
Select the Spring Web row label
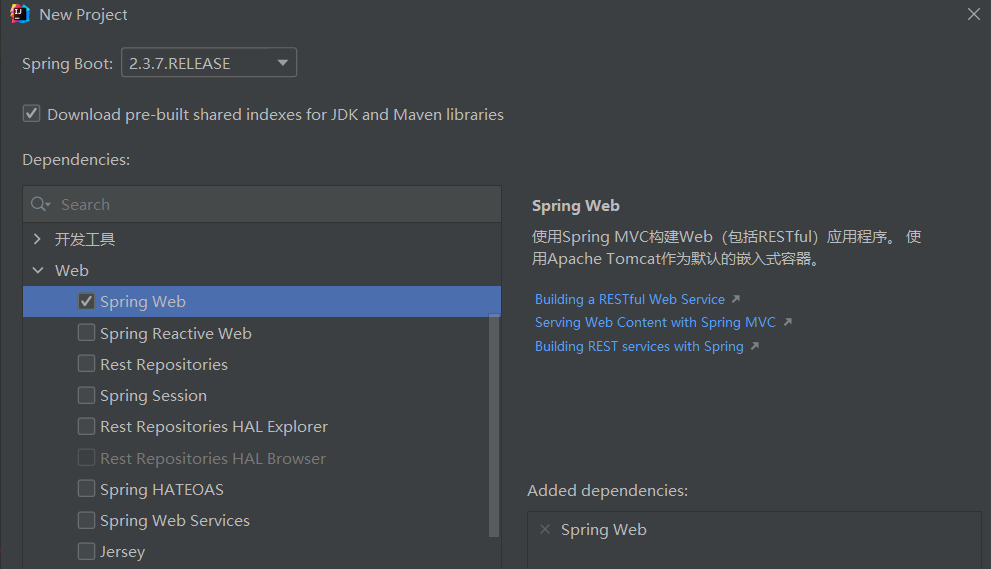pyautogui.click(x=143, y=302)
